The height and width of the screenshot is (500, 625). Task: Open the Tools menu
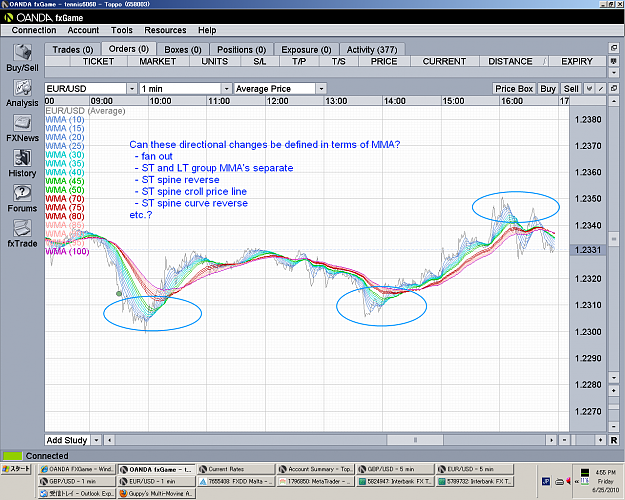[122, 30]
